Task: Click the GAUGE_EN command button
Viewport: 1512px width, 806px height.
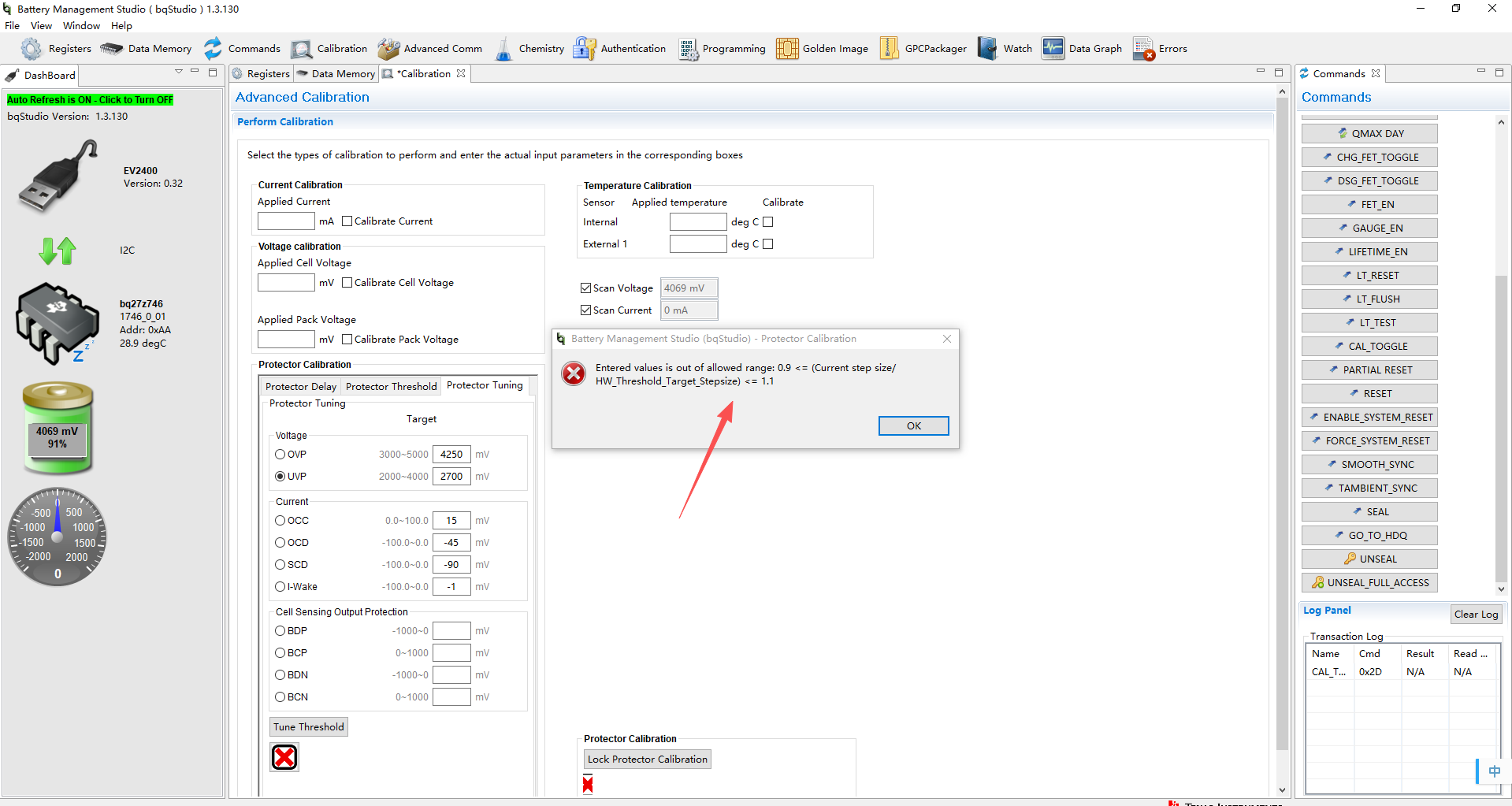Action: click(x=1370, y=228)
